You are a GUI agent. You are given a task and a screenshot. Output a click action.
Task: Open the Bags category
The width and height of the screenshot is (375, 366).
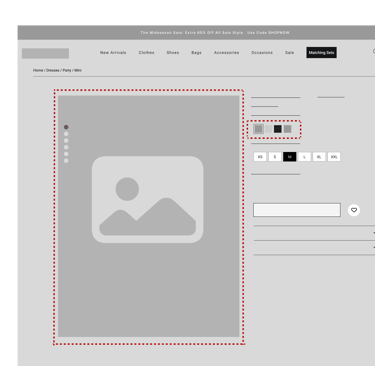[x=196, y=53]
